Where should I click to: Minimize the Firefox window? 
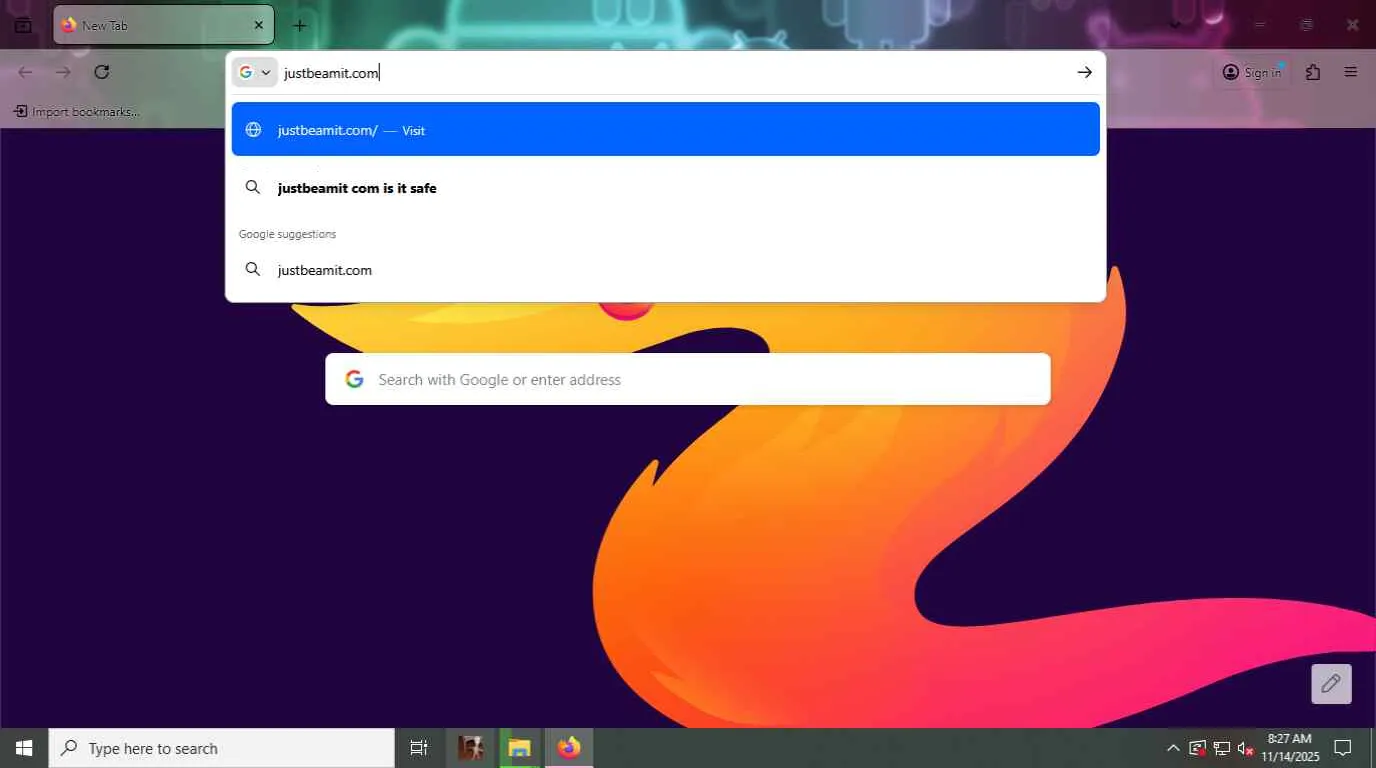[1260, 25]
